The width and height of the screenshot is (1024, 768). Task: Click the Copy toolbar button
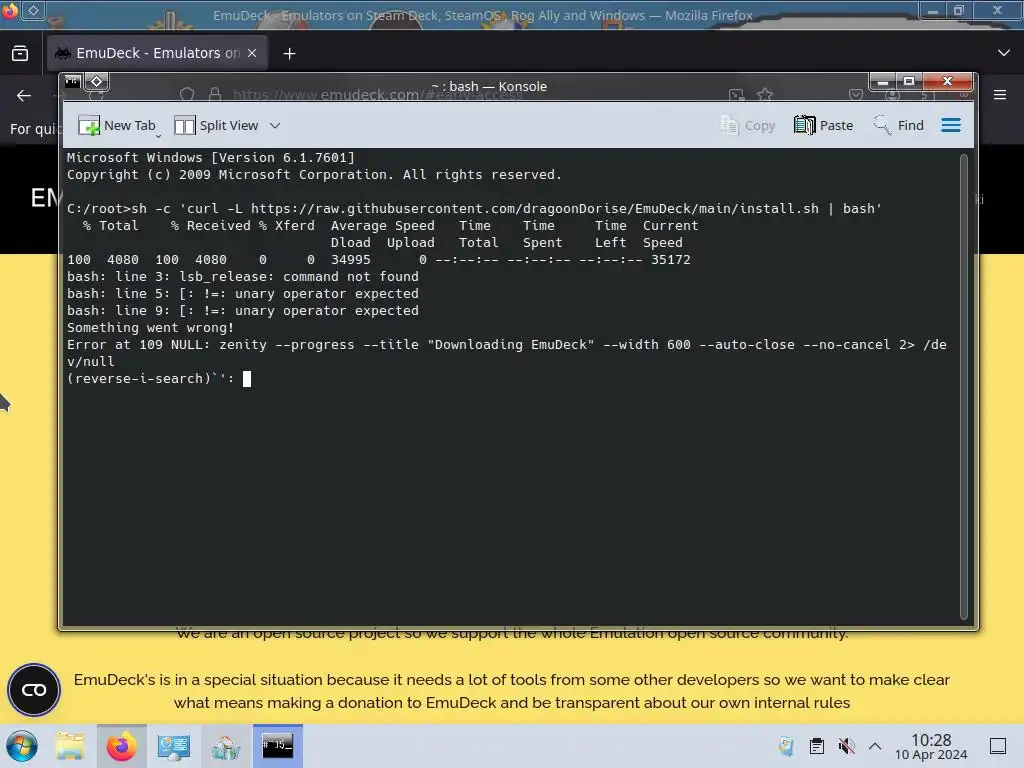point(748,125)
